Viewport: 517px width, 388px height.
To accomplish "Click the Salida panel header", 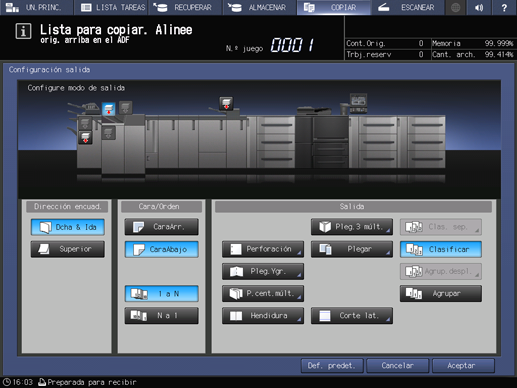I will point(353,207).
